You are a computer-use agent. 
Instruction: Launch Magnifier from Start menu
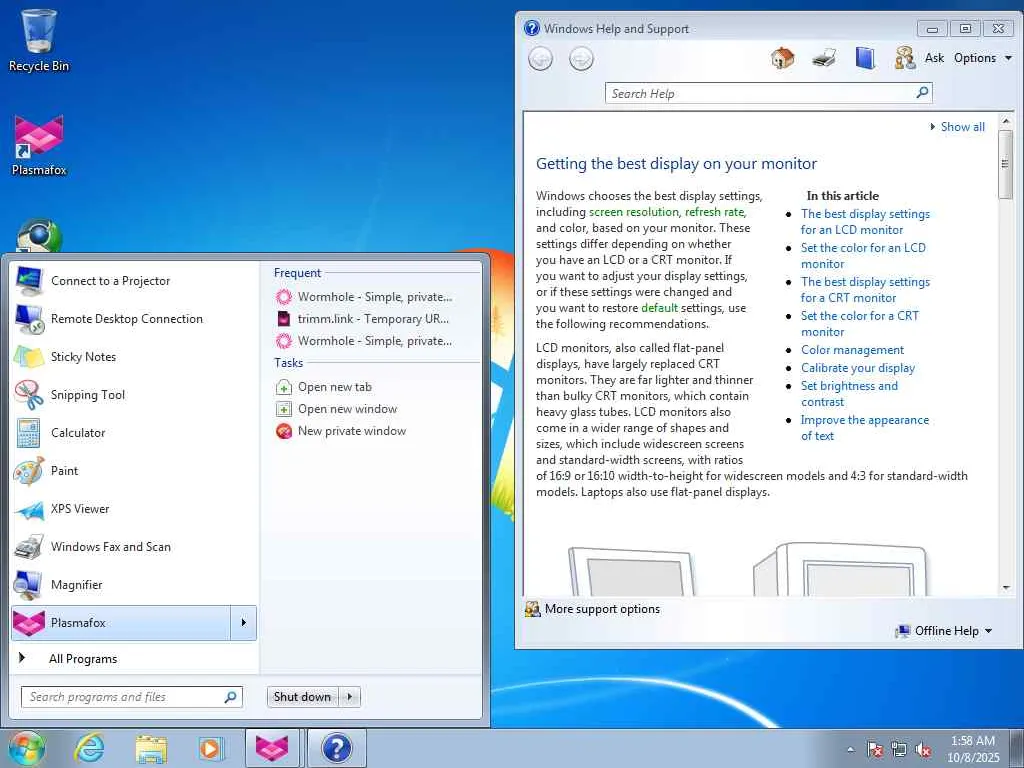point(134,584)
